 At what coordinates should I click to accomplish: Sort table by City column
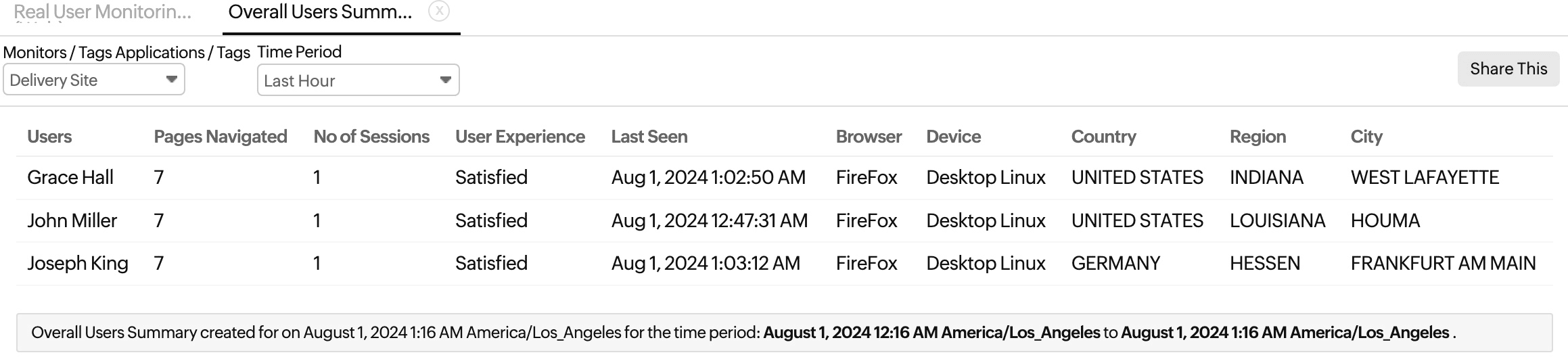tap(1366, 137)
